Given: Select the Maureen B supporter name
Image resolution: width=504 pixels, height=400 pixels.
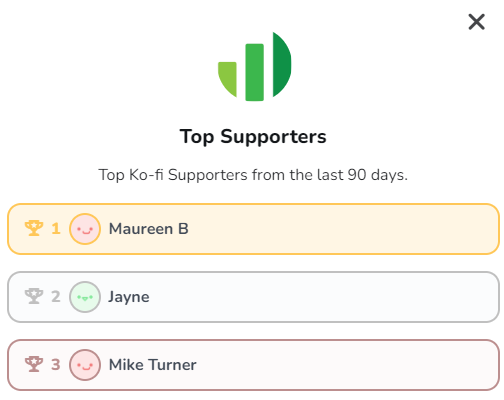Looking at the screenshot, I should click(149, 229).
